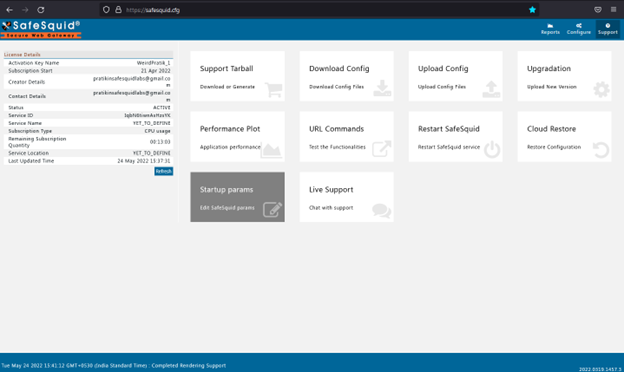
Task: Click the License Details heading
Action: [x=22, y=55]
